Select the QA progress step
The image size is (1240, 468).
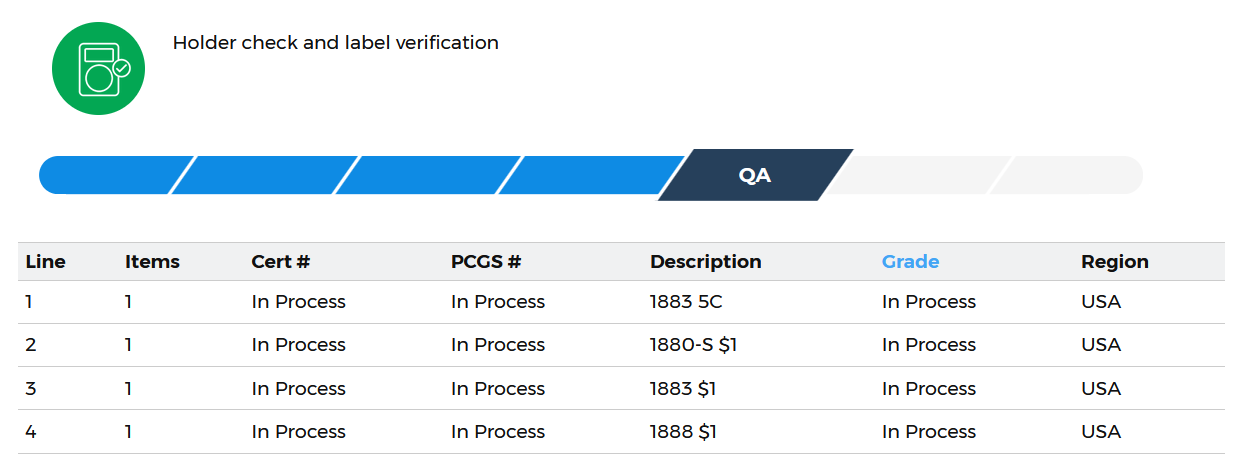click(755, 175)
